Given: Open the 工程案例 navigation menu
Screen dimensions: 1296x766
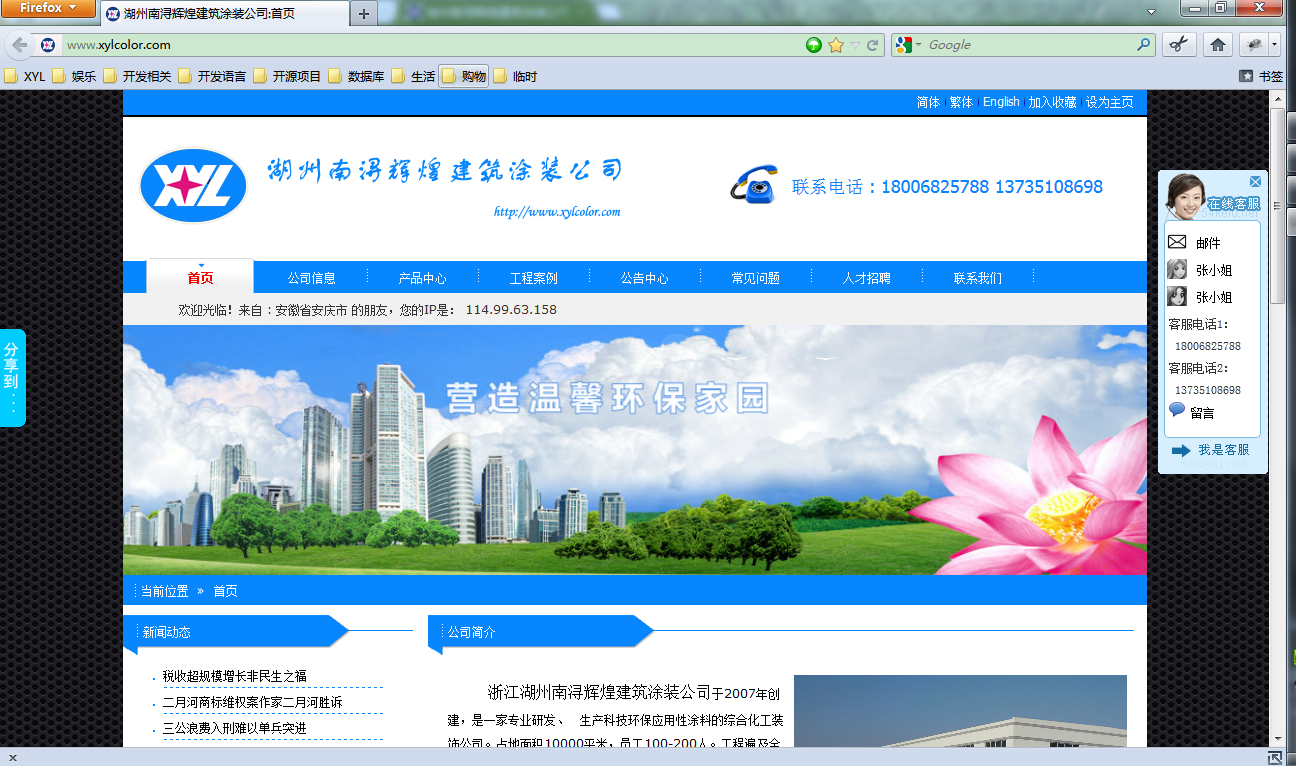Looking at the screenshot, I should [533, 278].
